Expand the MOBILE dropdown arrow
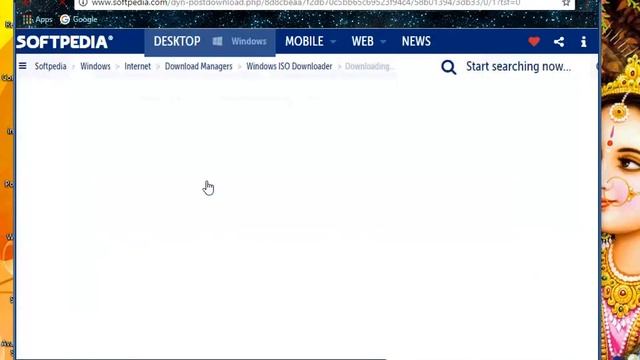The height and width of the screenshot is (360, 640). click(333, 42)
